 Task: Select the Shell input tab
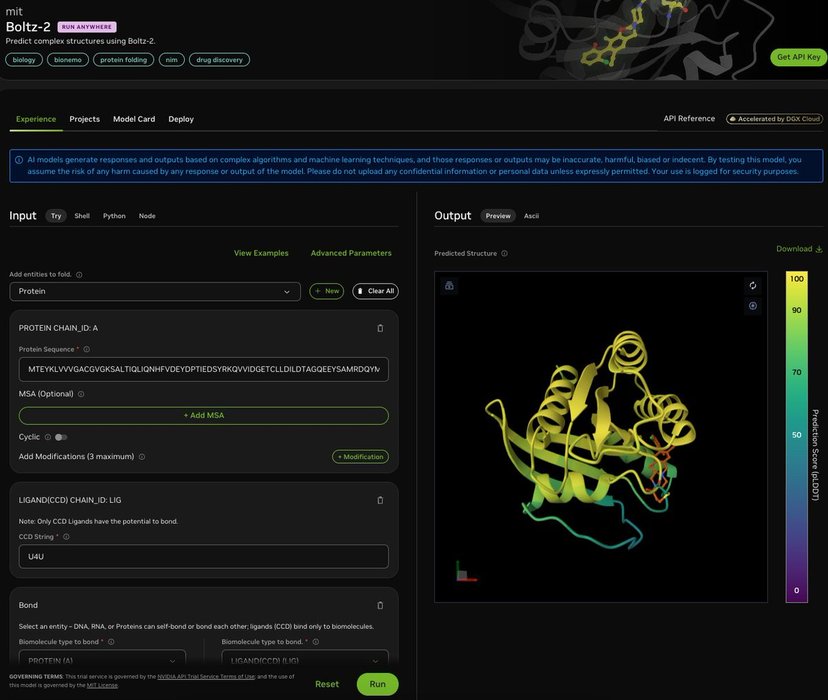pyautogui.click(x=82, y=216)
